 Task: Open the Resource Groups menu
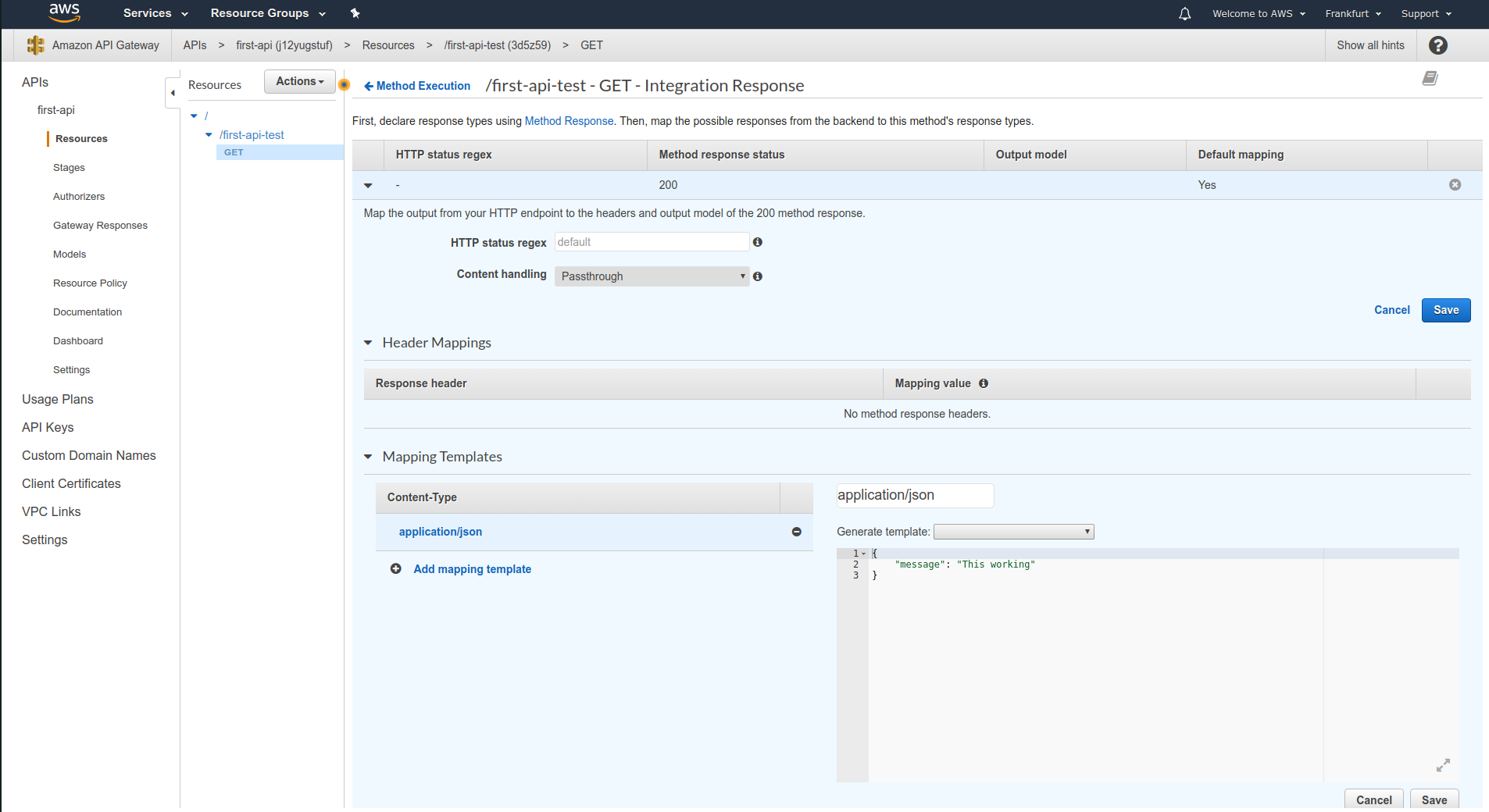(268, 13)
